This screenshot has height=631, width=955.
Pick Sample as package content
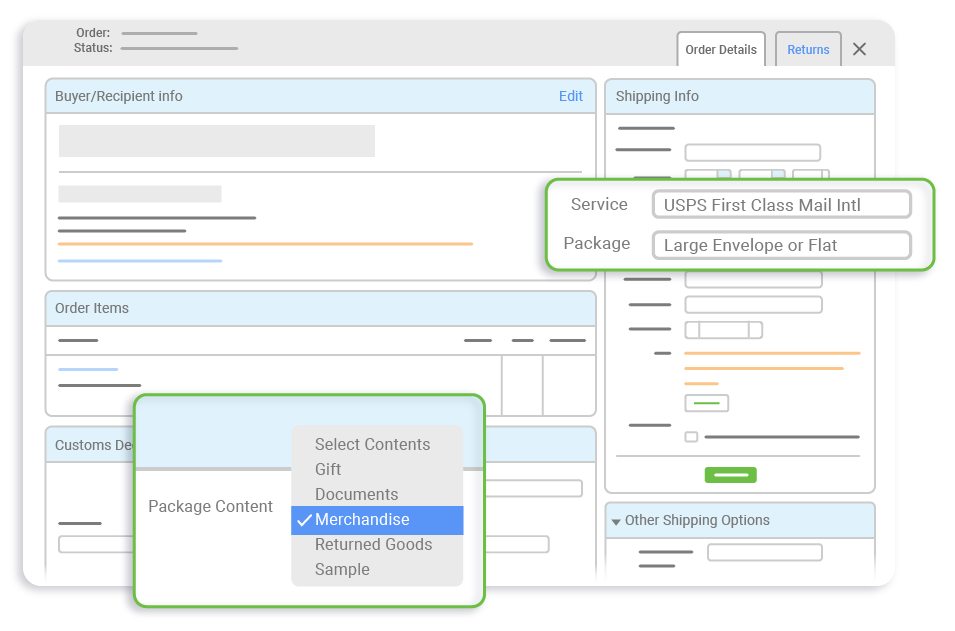342,569
